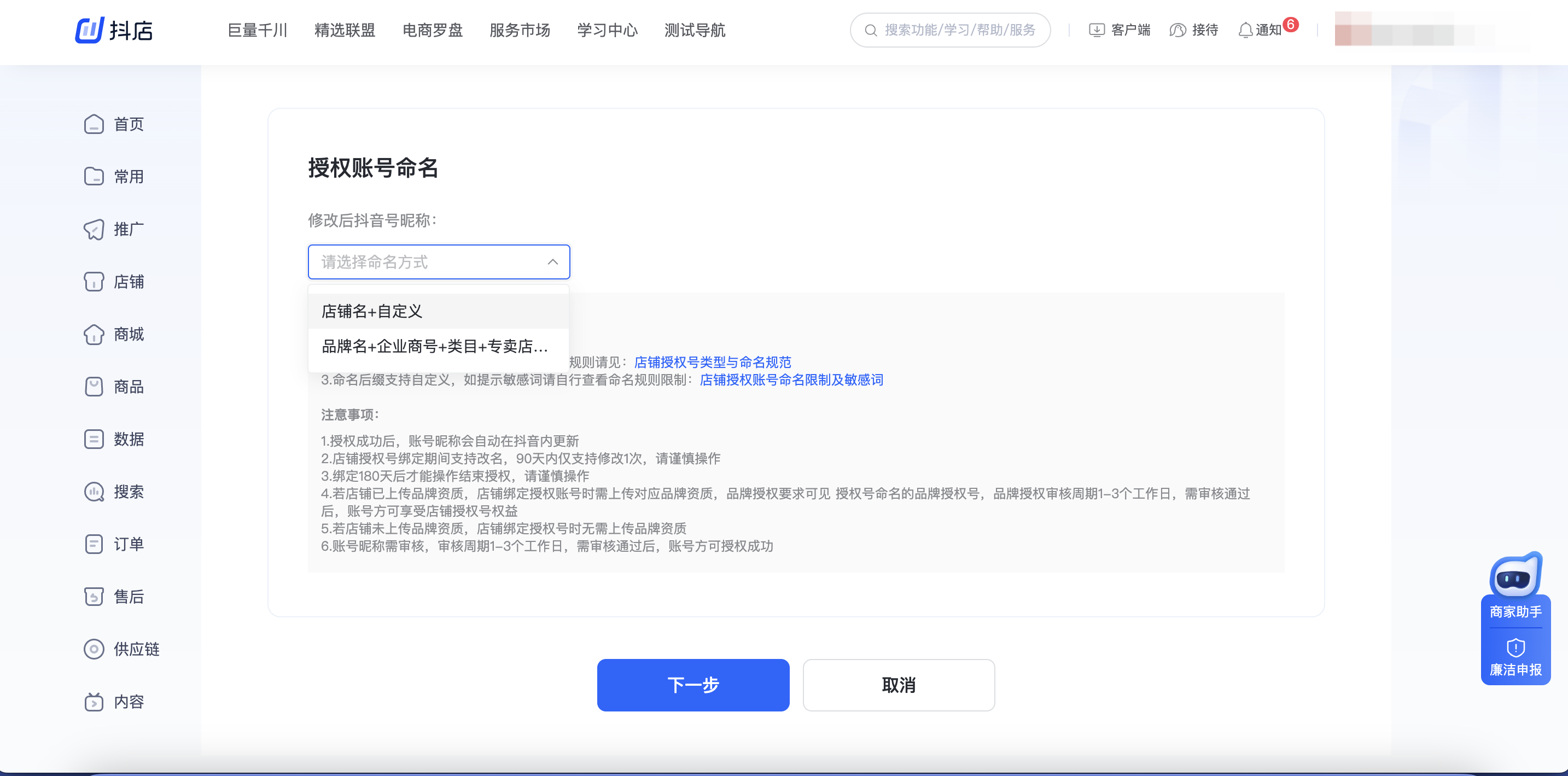Click the 推广 megaphone icon in sidebar

tap(94, 230)
